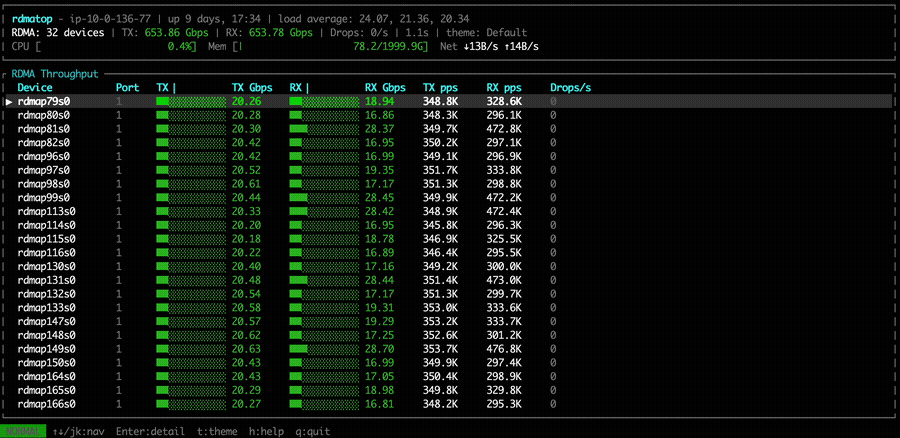Select the rdmap164s0 device name
The width and height of the screenshot is (900, 438).
[46, 377]
